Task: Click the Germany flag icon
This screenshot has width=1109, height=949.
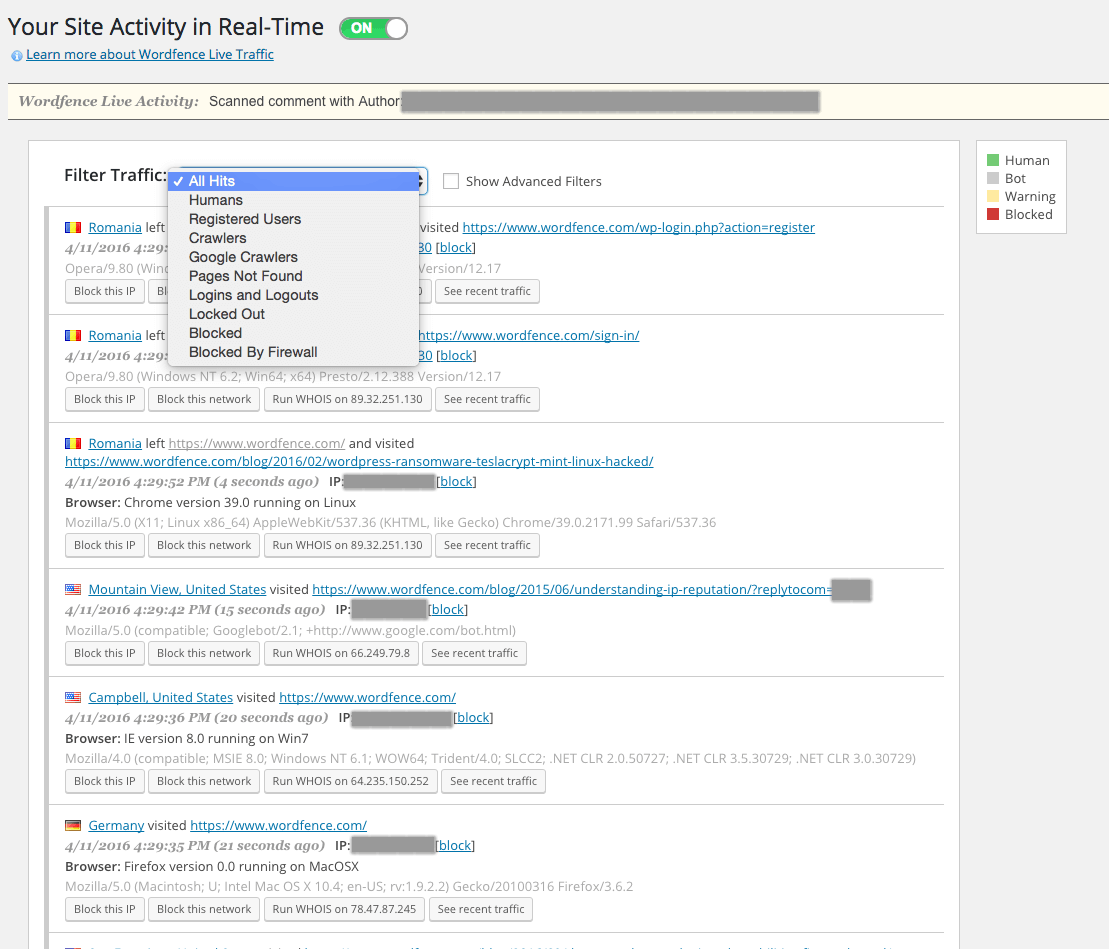Action: pyautogui.click(x=72, y=825)
